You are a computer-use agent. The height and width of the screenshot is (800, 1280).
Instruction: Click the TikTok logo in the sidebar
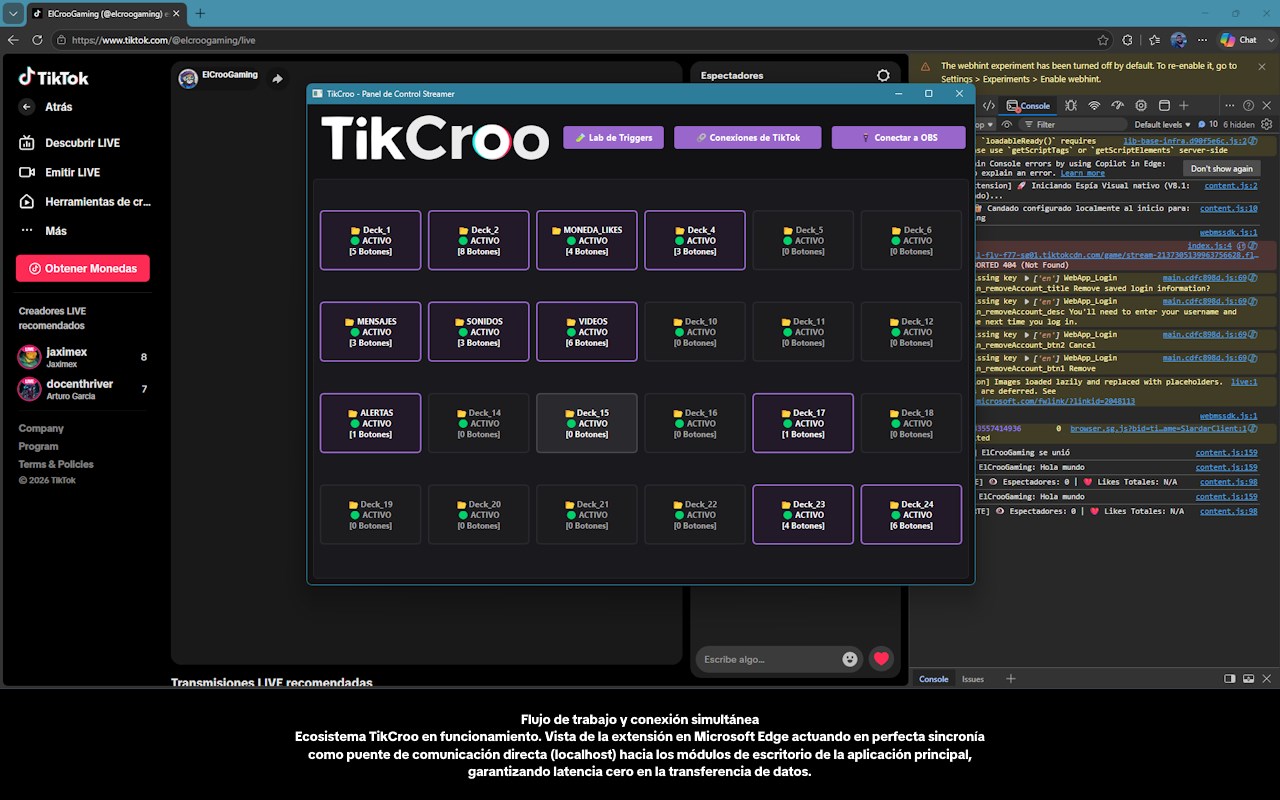(x=54, y=77)
